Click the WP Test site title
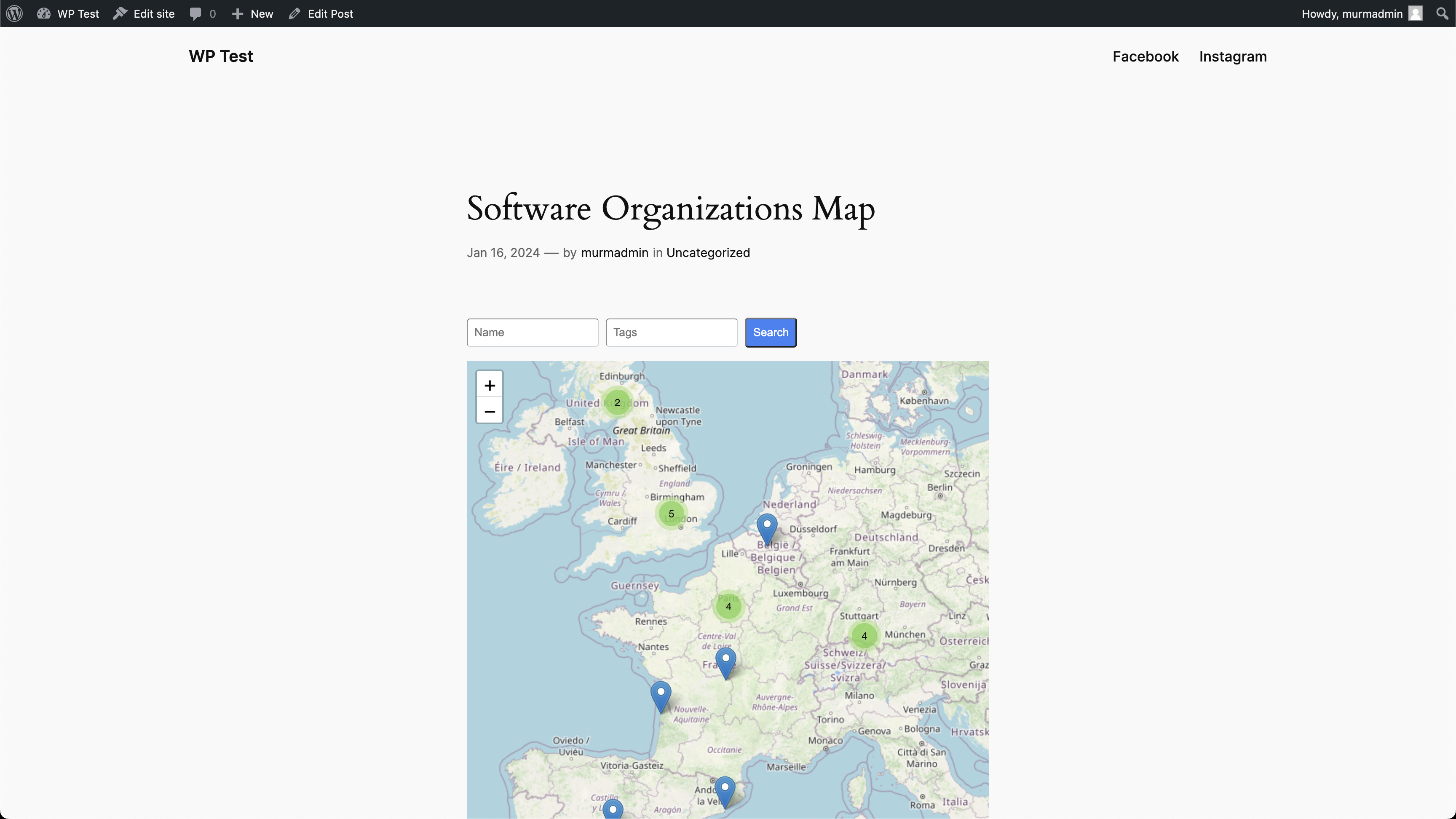1456x819 pixels. (x=221, y=56)
